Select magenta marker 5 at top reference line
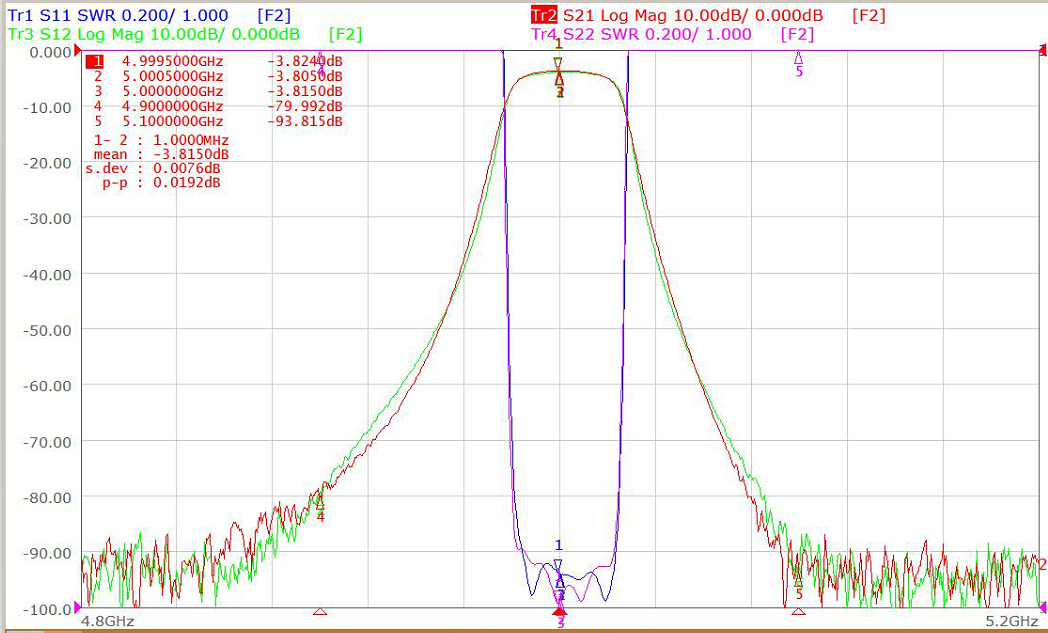 (798, 58)
